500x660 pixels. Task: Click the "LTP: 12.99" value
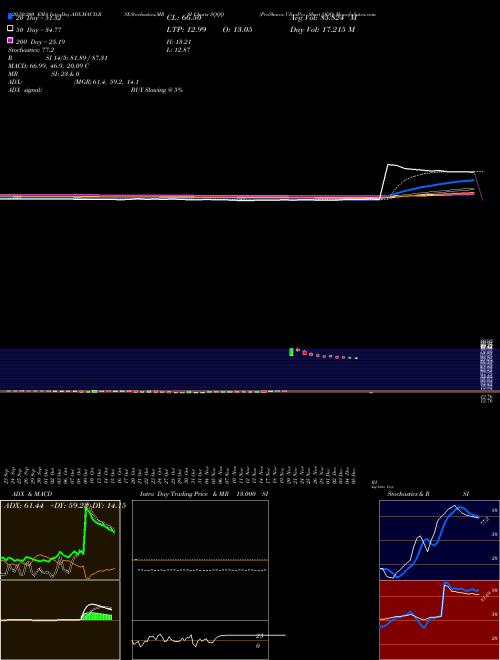186,30
